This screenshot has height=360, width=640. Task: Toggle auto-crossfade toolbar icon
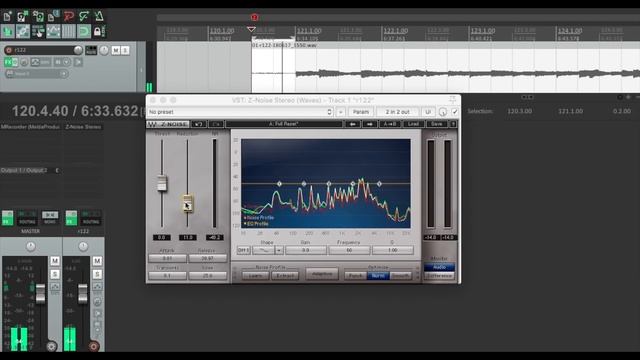(8, 31)
